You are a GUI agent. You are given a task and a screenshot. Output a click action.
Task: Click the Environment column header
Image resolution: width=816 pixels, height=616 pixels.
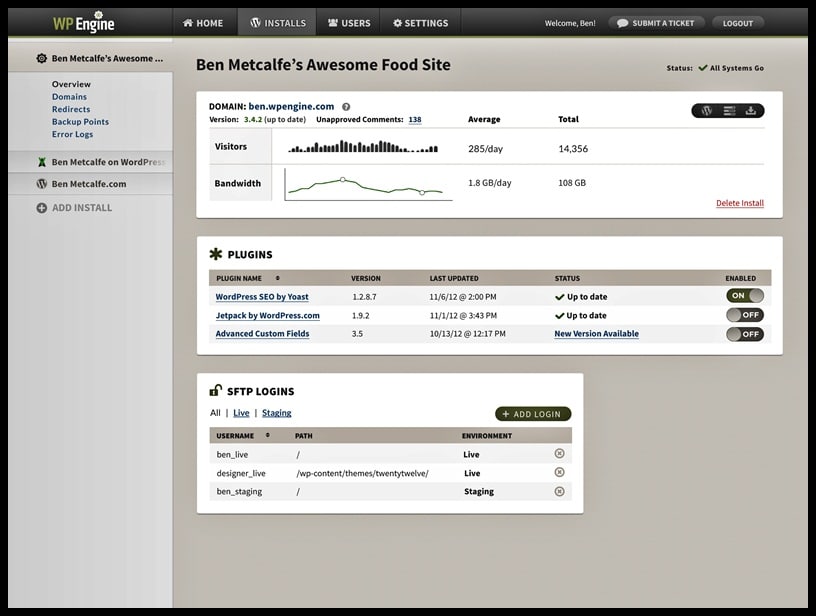(487, 436)
